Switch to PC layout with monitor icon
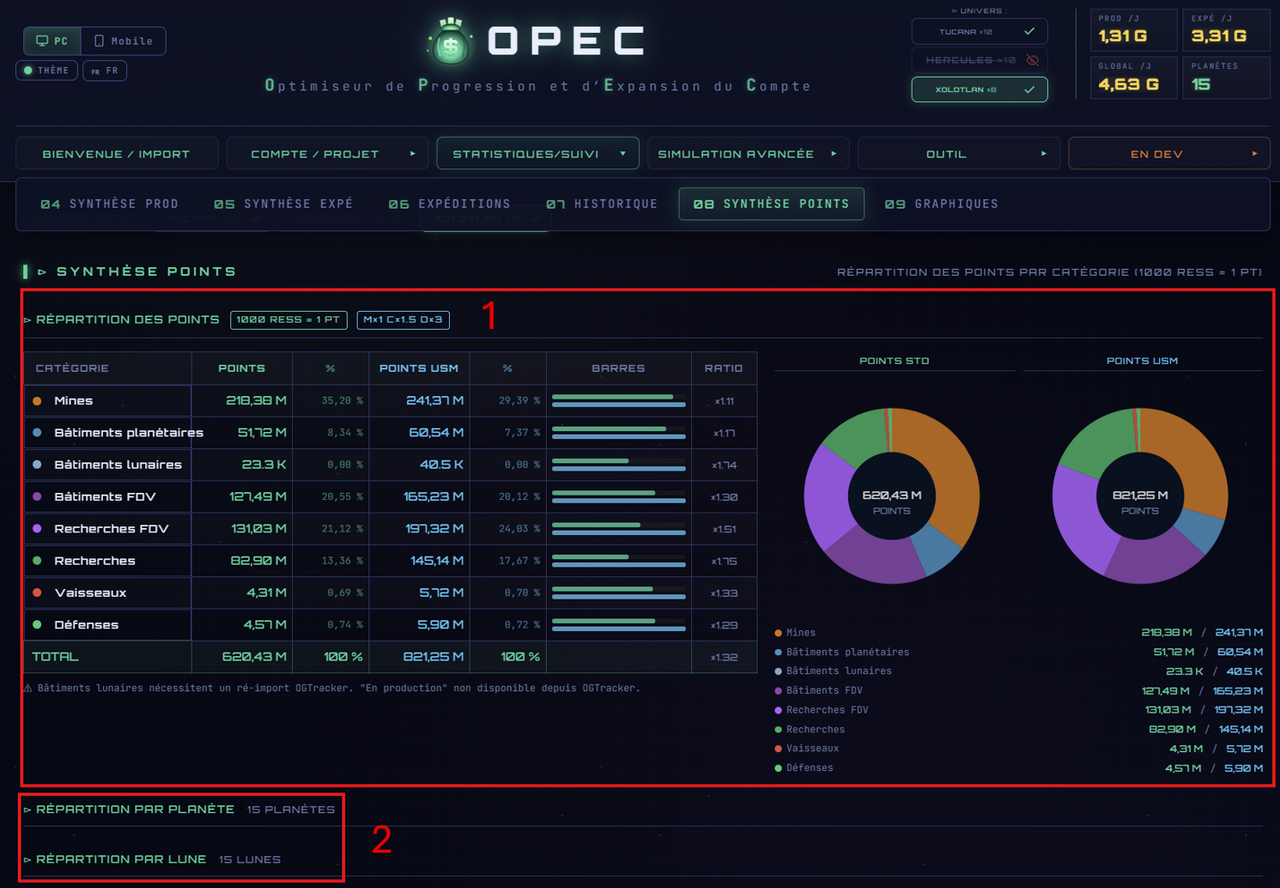Viewport: 1280px width, 888px height. click(x=52, y=41)
